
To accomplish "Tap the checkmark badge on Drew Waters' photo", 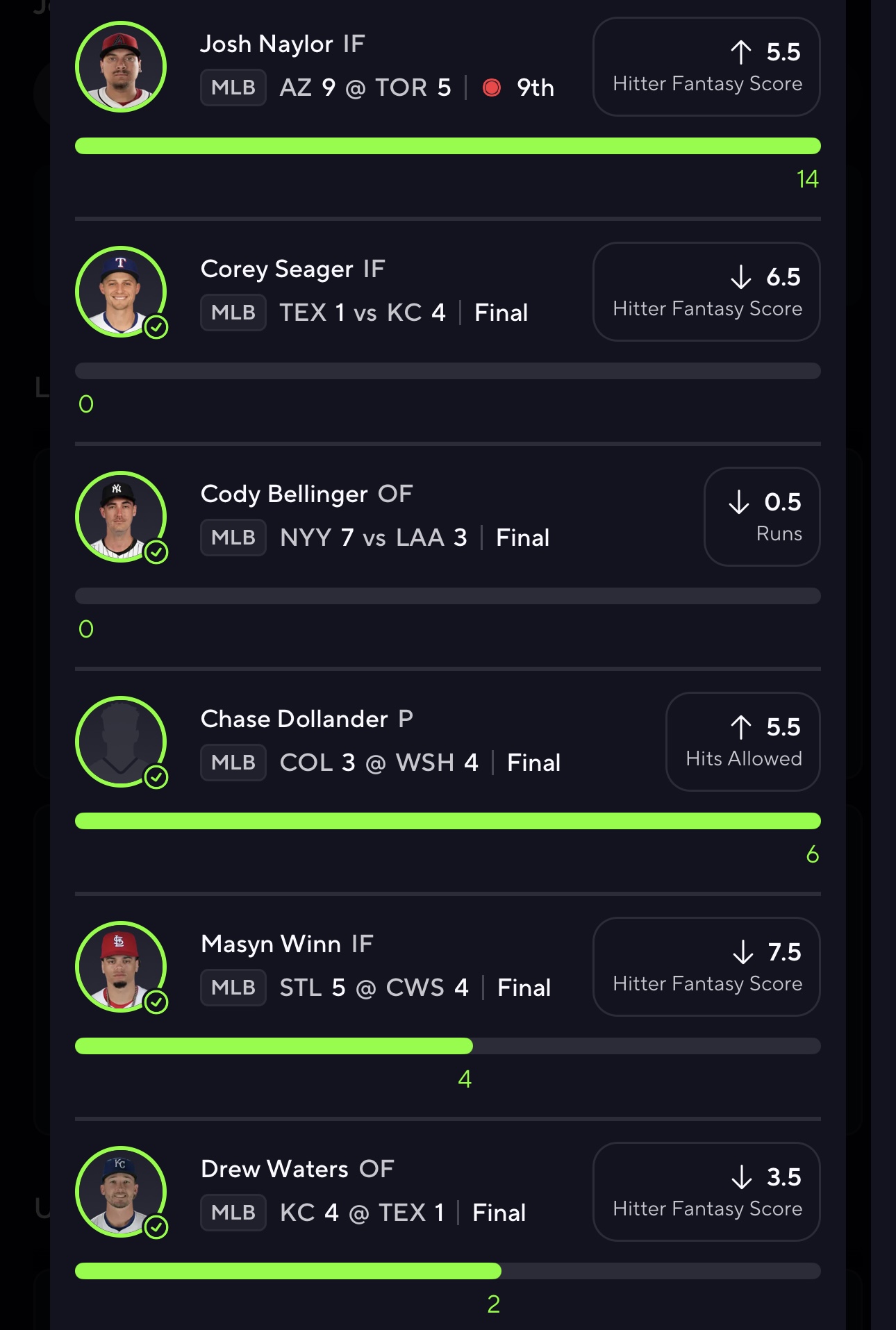I will coord(156,1227).
